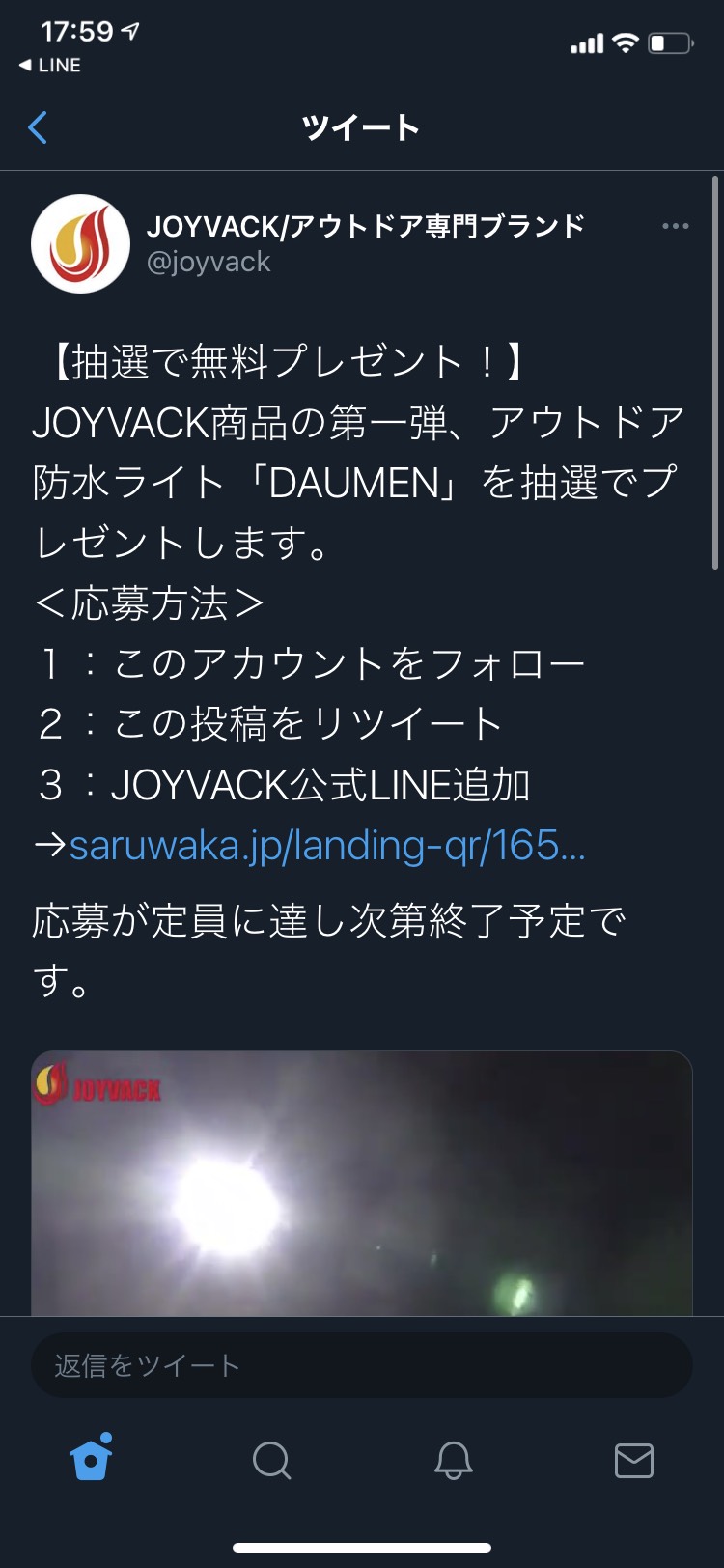
Task: Tap the ツイート header title
Action: pyautogui.click(x=361, y=127)
